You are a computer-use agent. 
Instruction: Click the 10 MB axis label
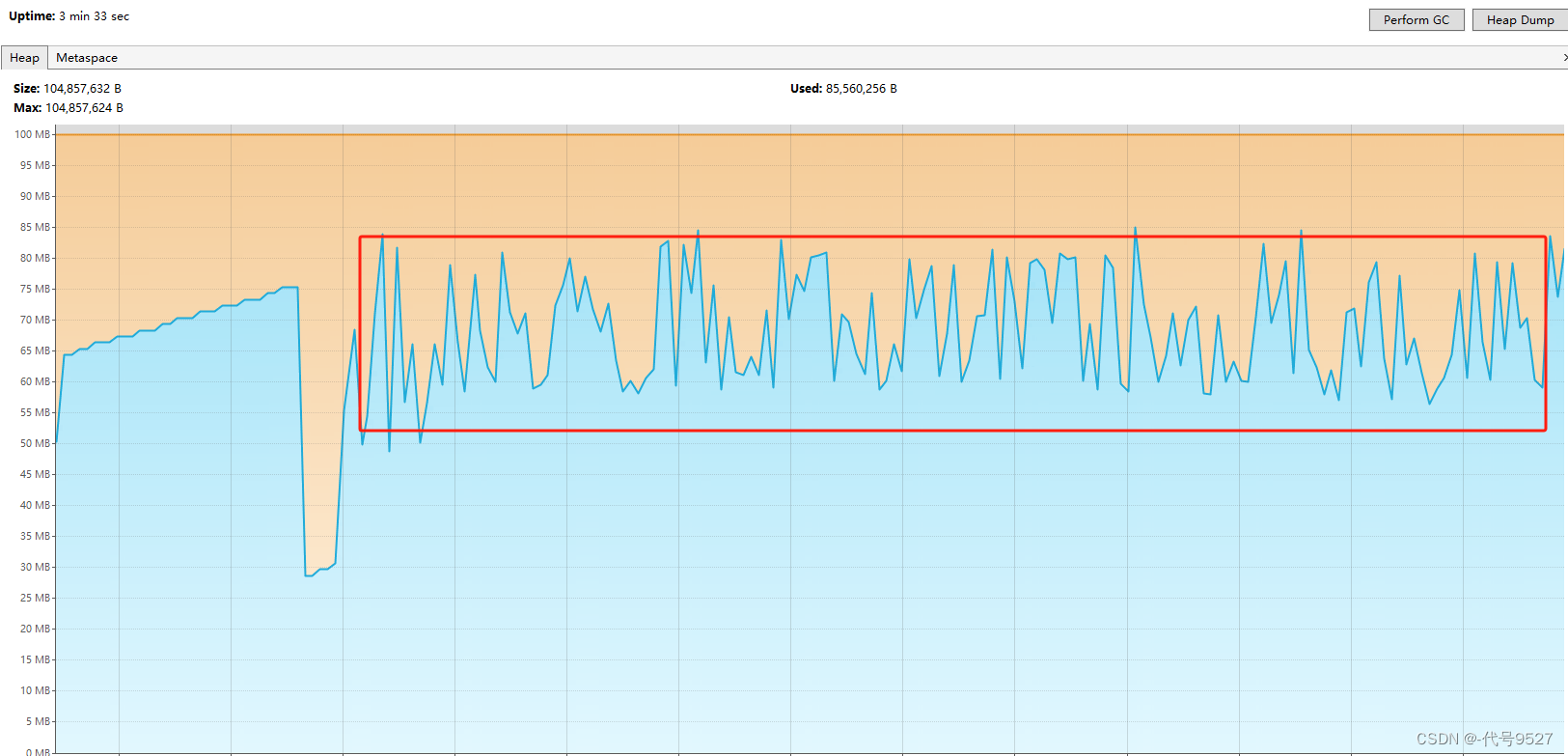coord(35,690)
